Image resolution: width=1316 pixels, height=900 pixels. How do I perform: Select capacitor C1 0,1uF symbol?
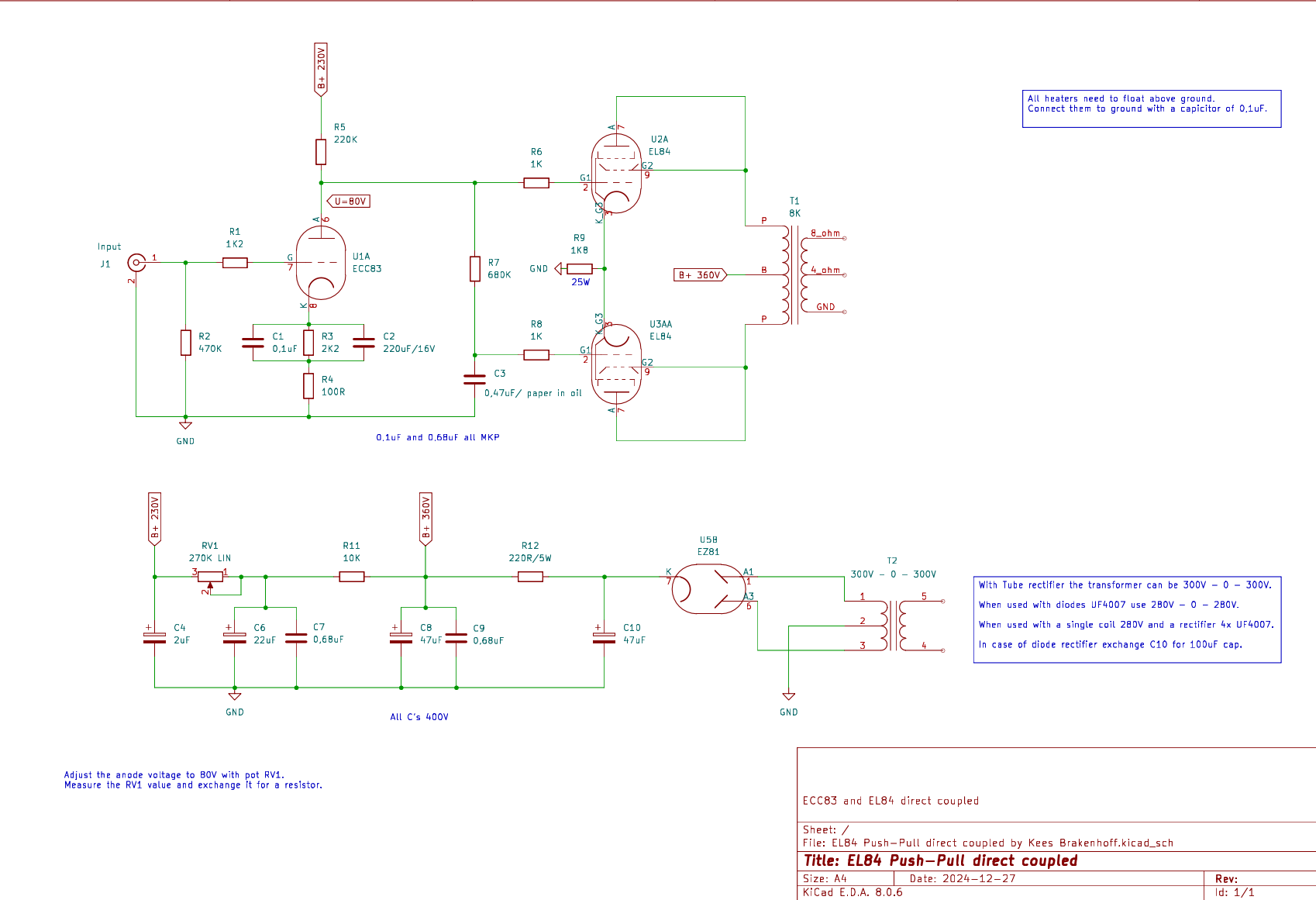point(253,343)
